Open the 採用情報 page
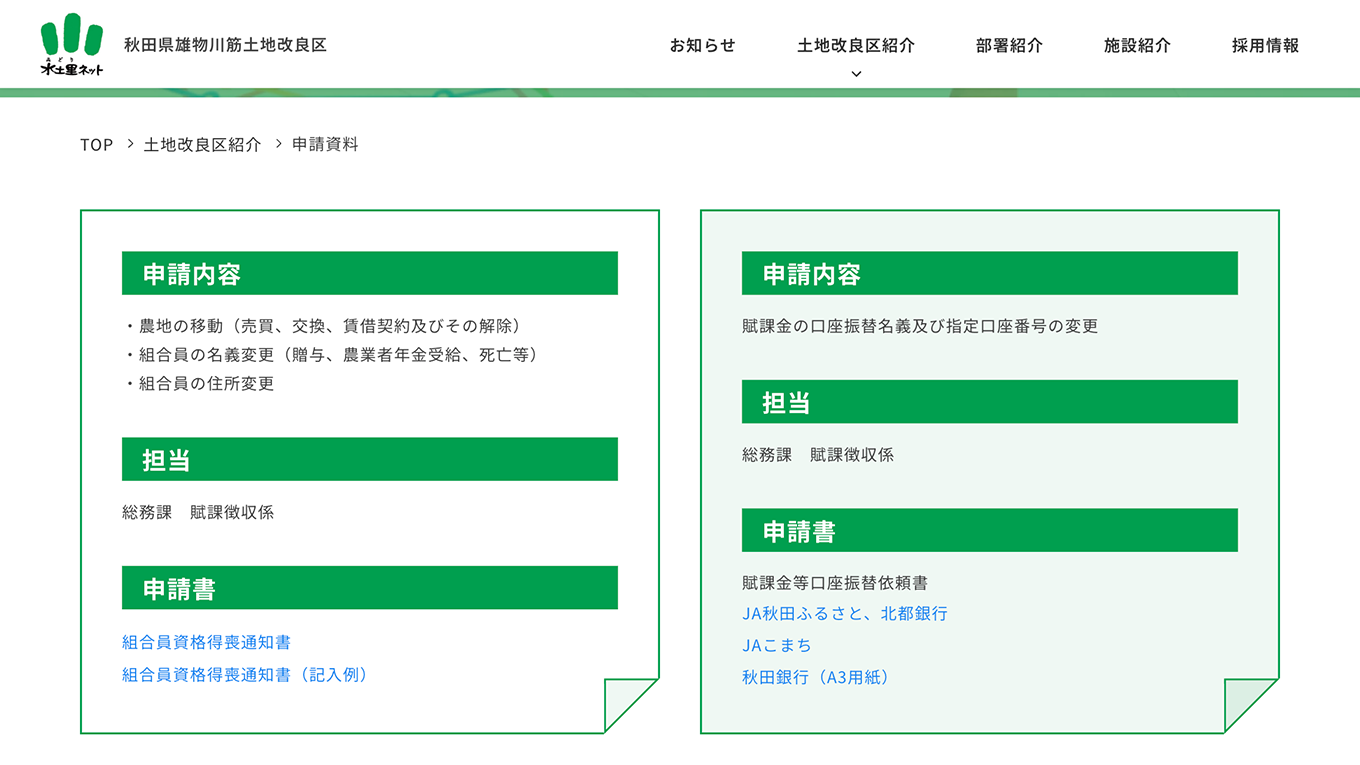Viewport: 1360px width, 765px height. pyautogui.click(x=1264, y=44)
